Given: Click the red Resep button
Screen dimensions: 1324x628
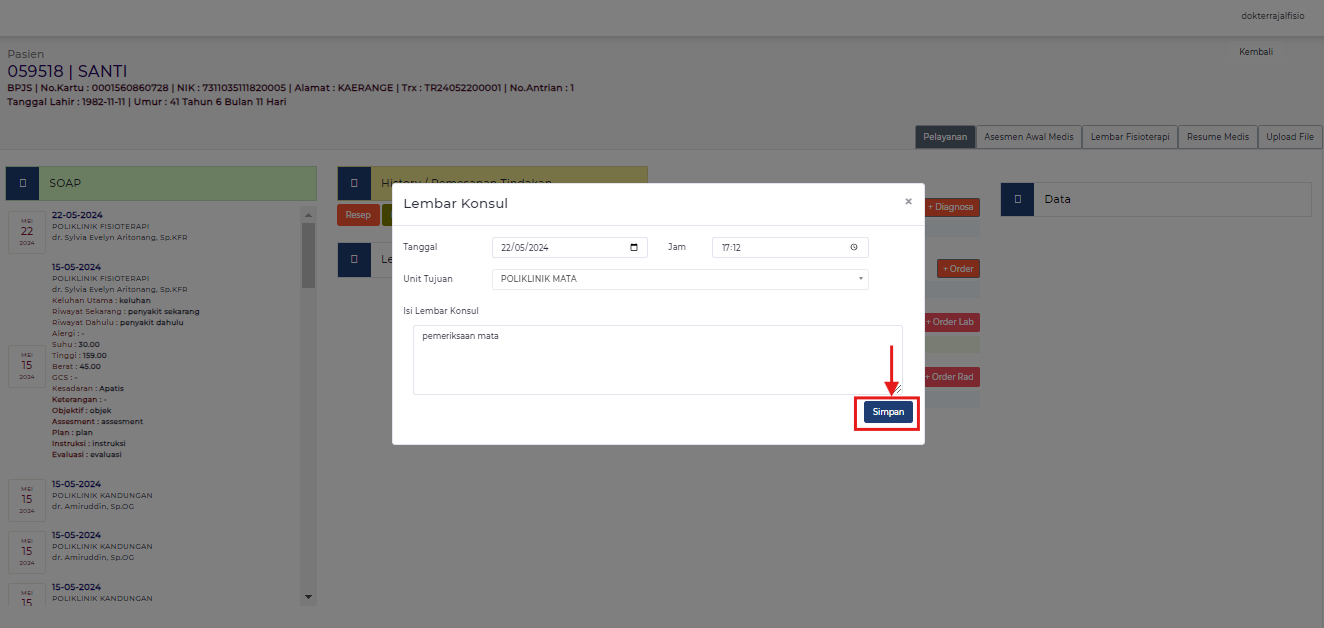Looking at the screenshot, I should (358, 215).
